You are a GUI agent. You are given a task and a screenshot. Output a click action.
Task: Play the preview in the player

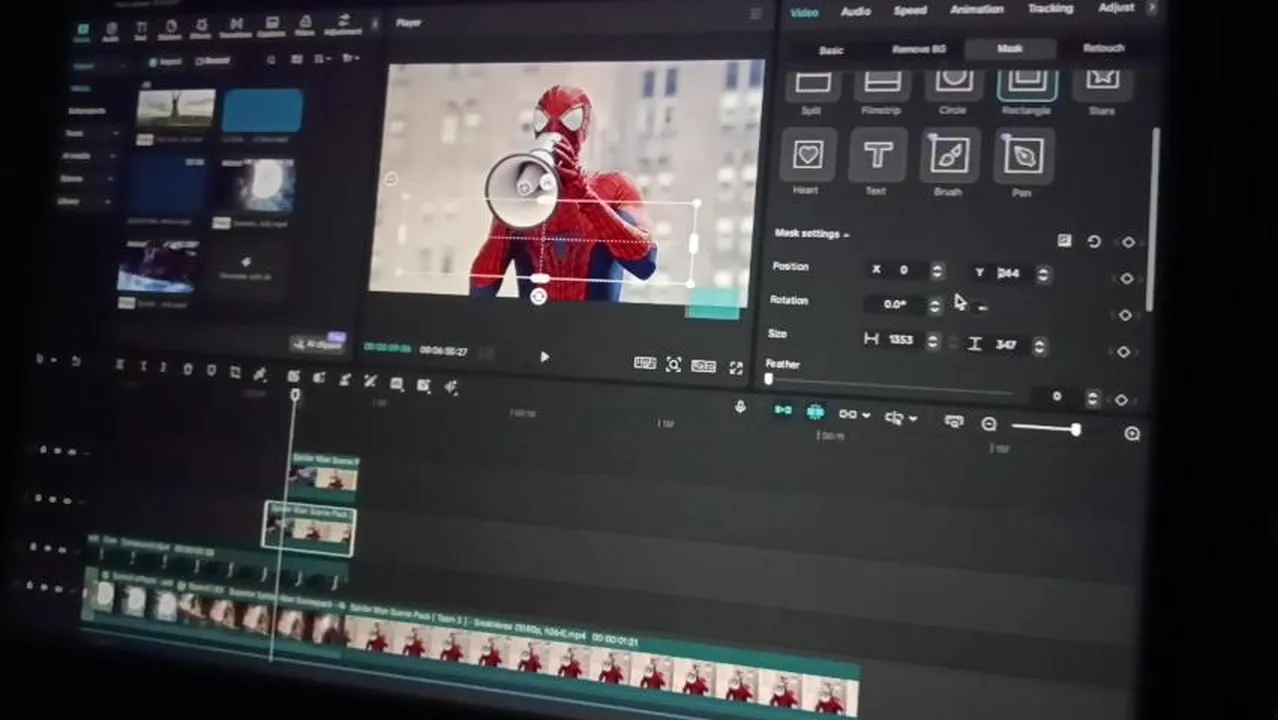[544, 357]
